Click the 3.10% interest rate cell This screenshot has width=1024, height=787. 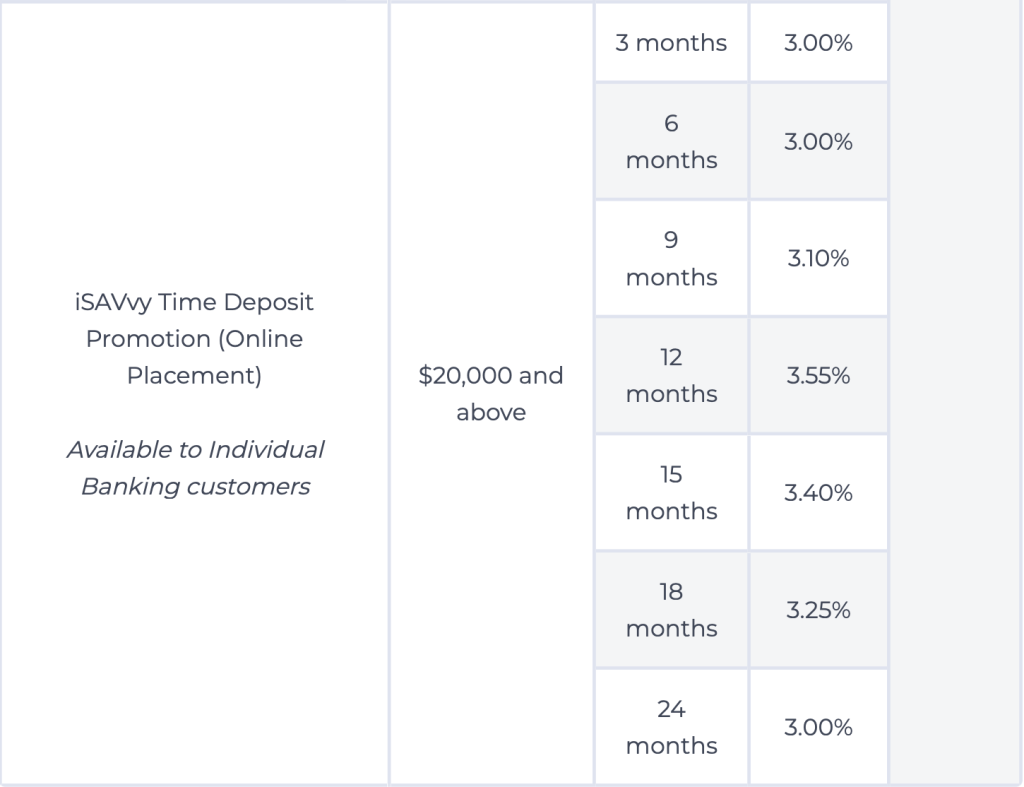coord(818,258)
